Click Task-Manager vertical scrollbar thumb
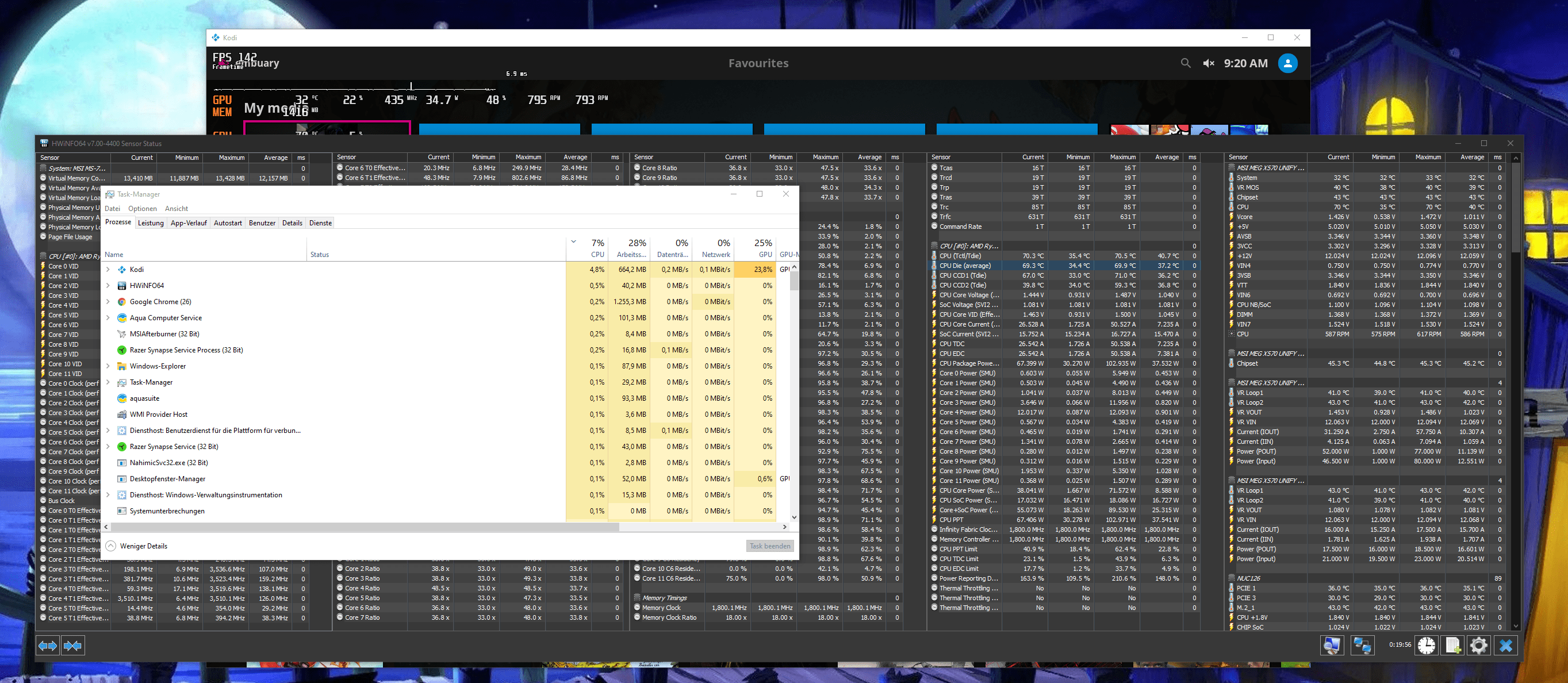This screenshot has height=683, width=1568. coord(794,281)
